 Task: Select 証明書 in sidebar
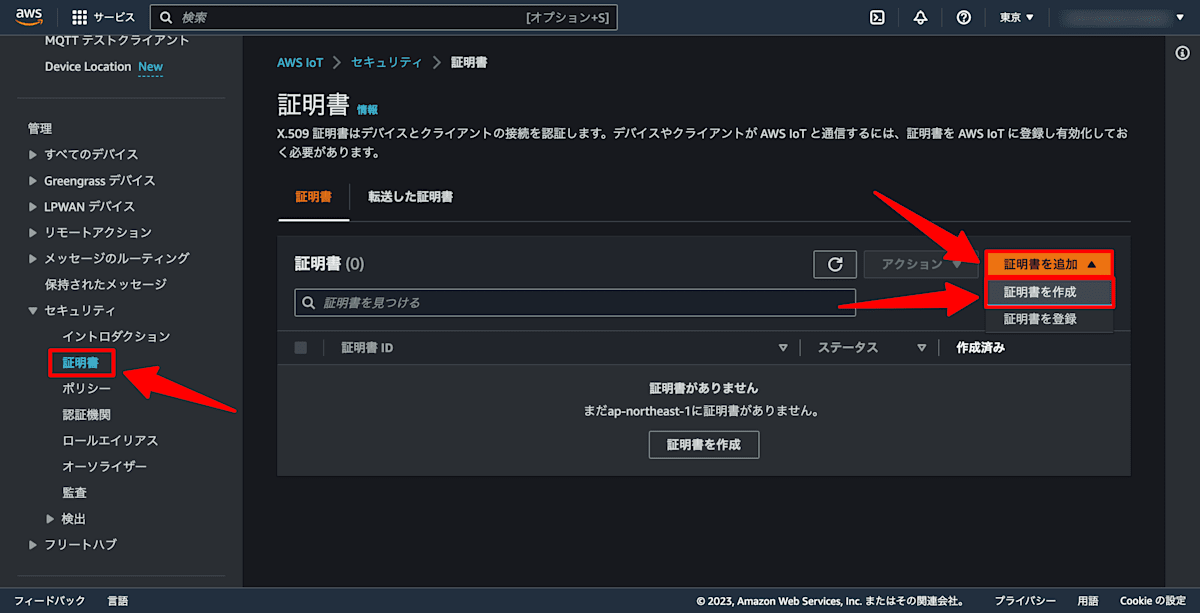point(81,362)
